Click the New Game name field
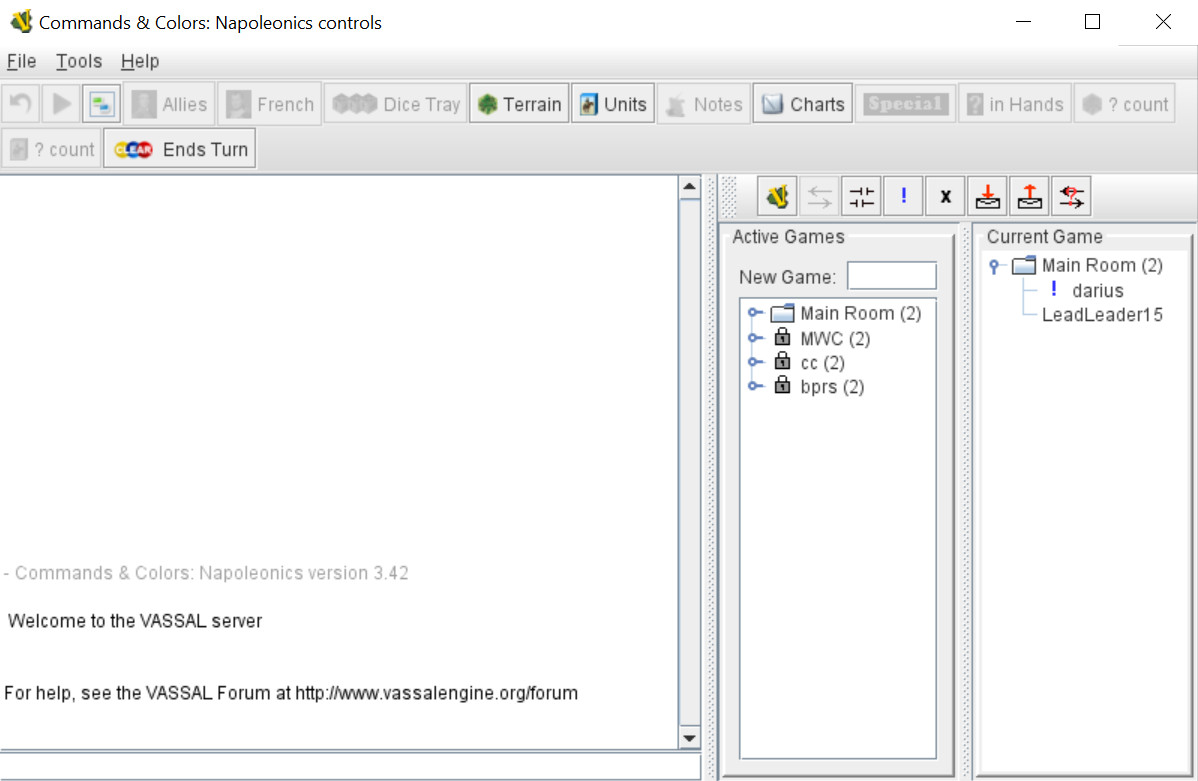1198x781 pixels. (892, 276)
